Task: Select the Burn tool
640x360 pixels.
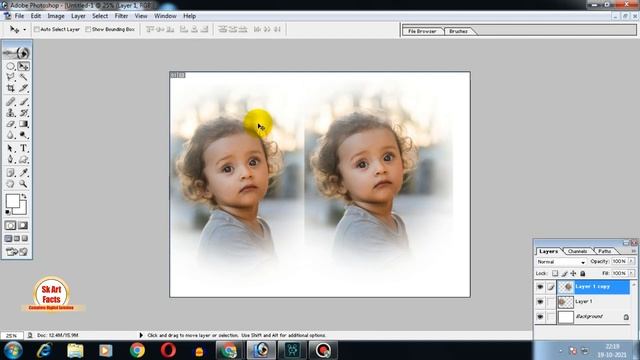Action: pyautogui.click(x=23, y=135)
